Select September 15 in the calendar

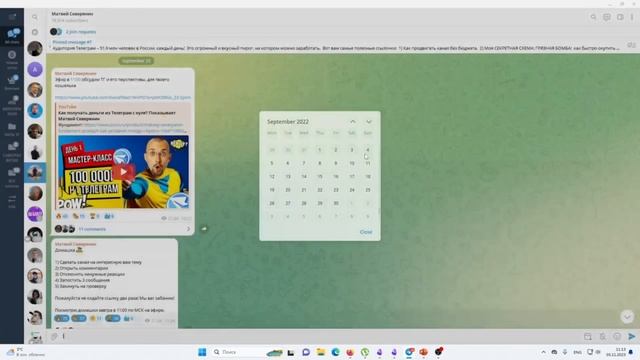320,176
